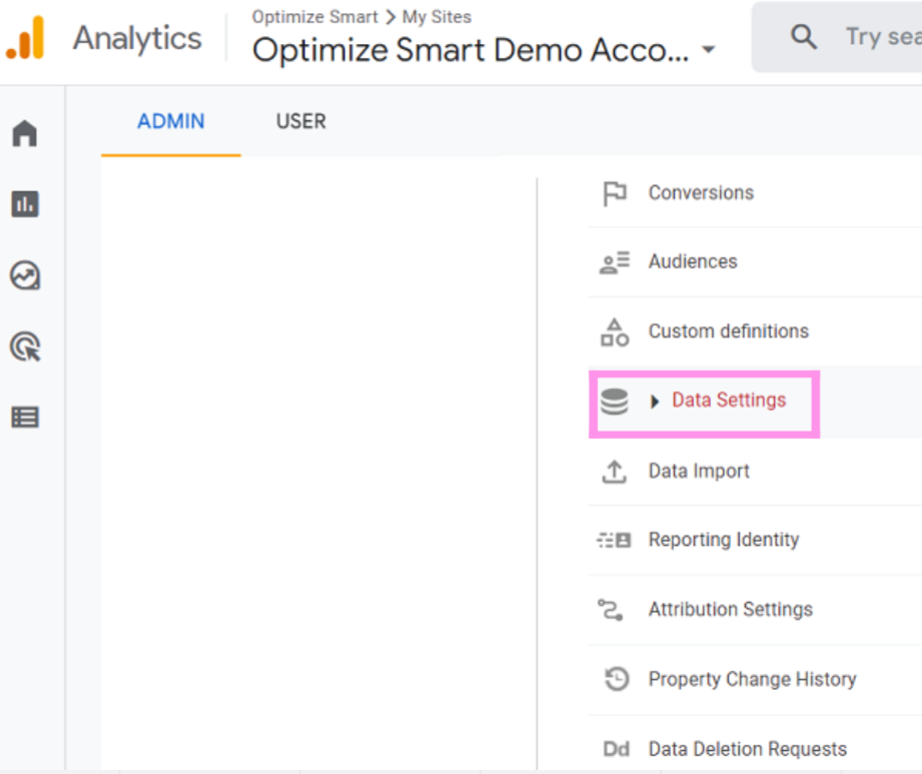
Task: Click the search input field
Action: click(x=880, y=37)
